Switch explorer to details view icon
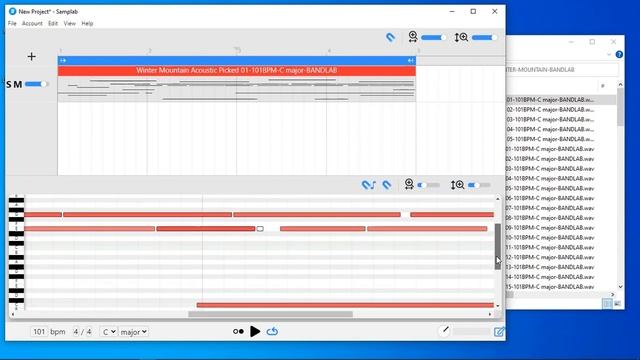The height and width of the screenshot is (360, 640). pyautogui.click(x=607, y=303)
